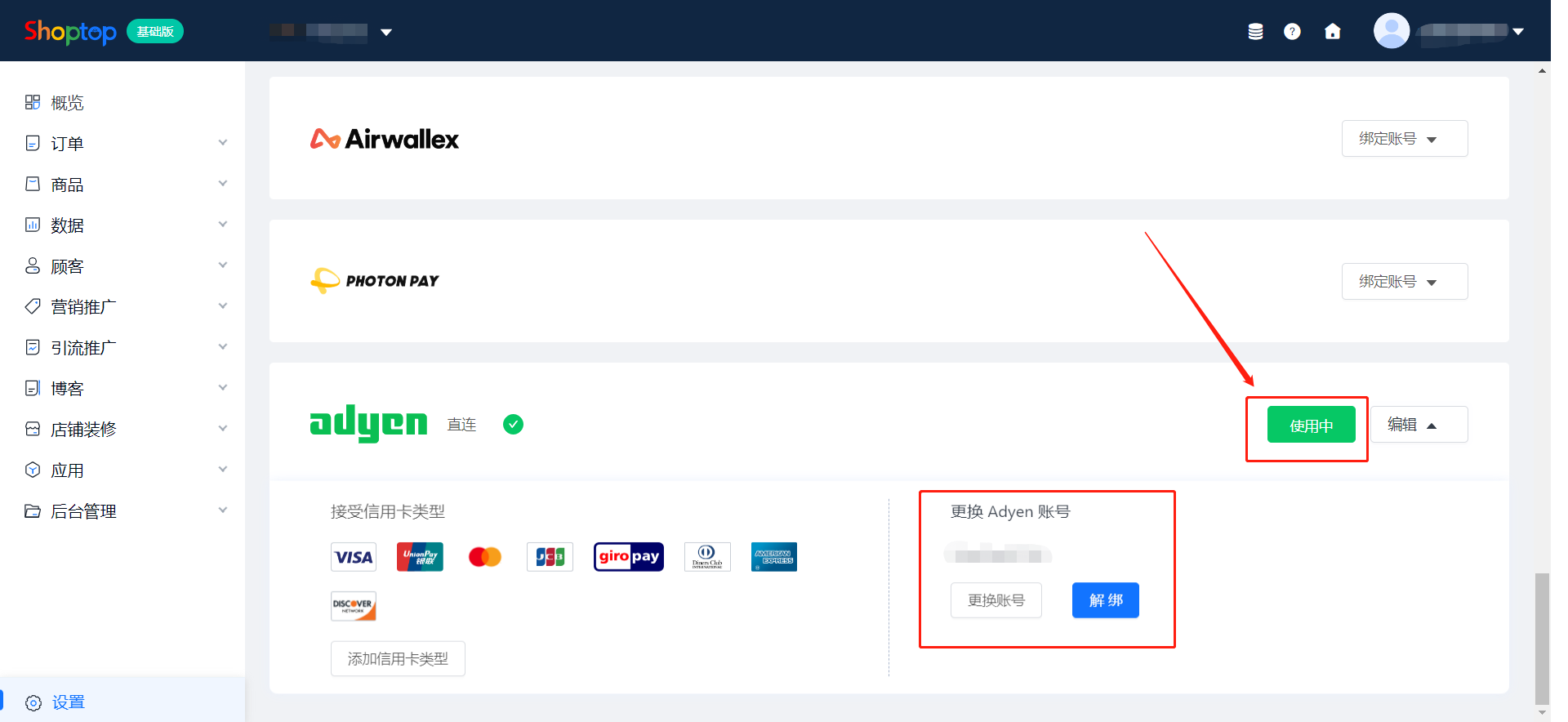Click the Mastercard card icon
The image size is (1568, 722).
point(485,557)
